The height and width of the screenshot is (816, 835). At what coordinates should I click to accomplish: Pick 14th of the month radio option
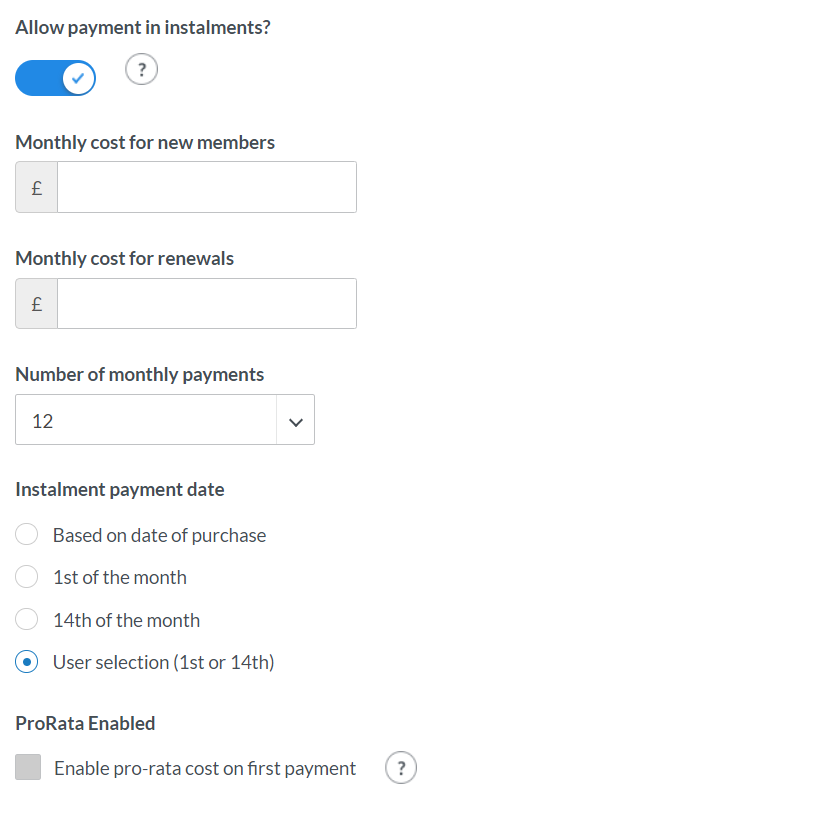28,620
